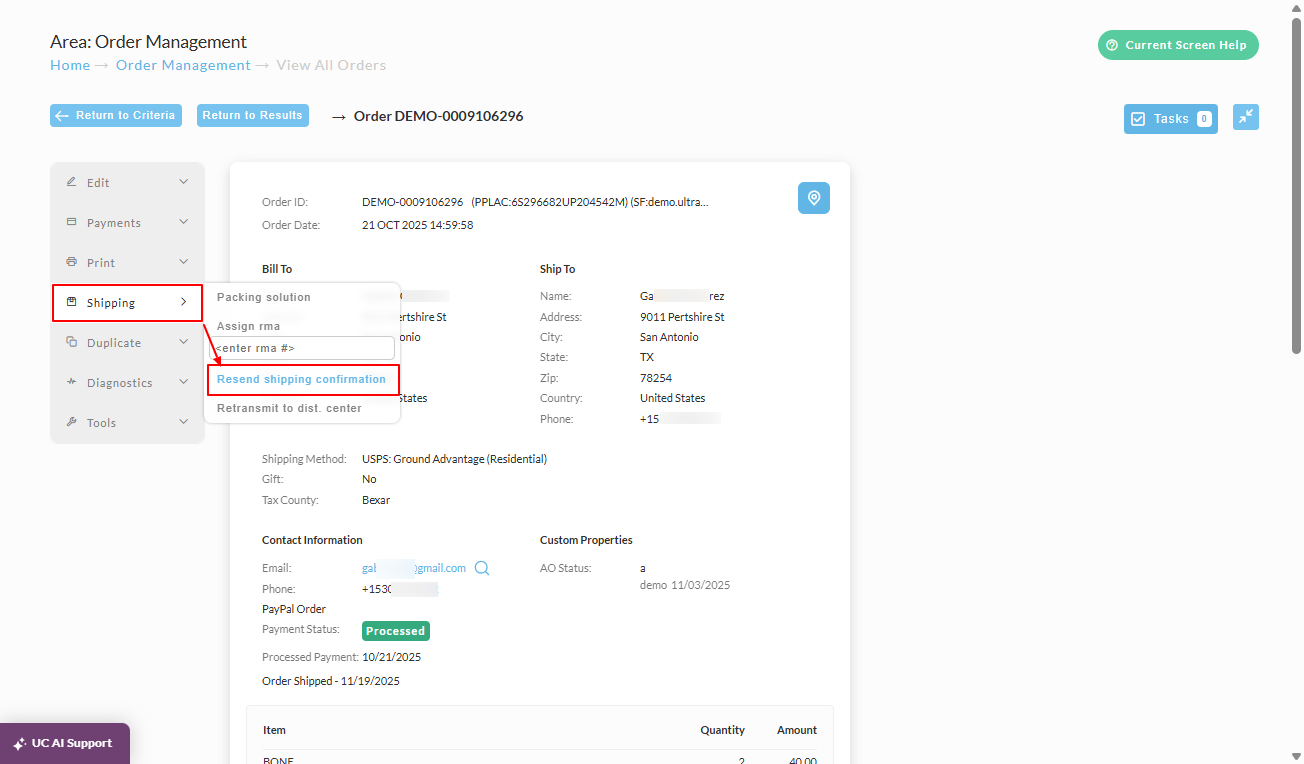Choose Assign rma menu entry
This screenshot has width=1304, height=764.
[248, 326]
